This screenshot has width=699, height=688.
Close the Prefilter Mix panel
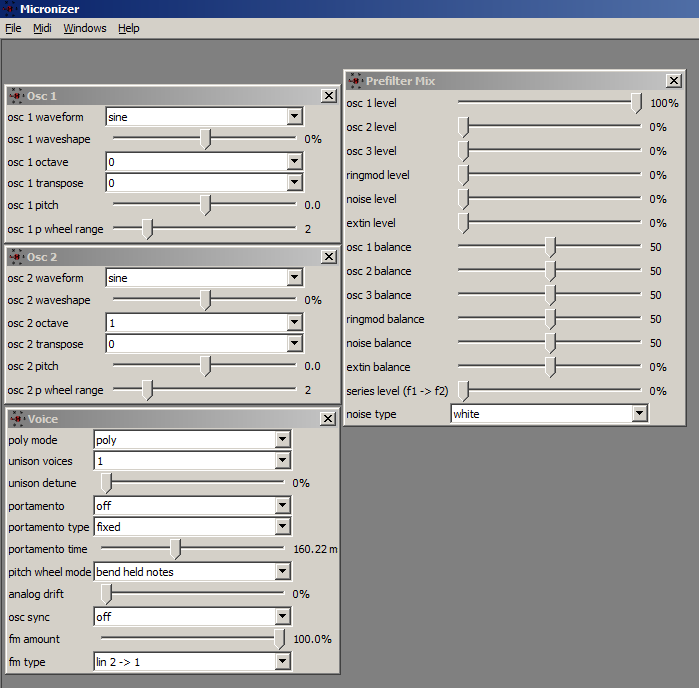[x=674, y=80]
